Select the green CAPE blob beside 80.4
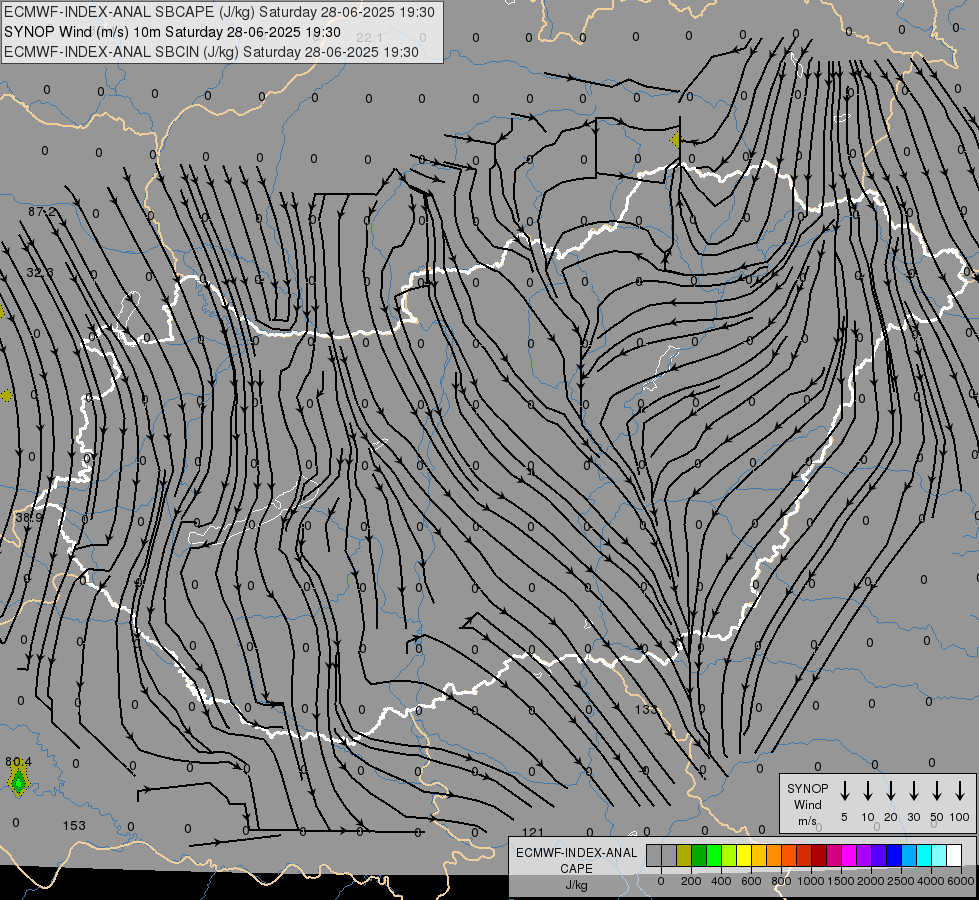This screenshot has width=979, height=900. point(19,782)
